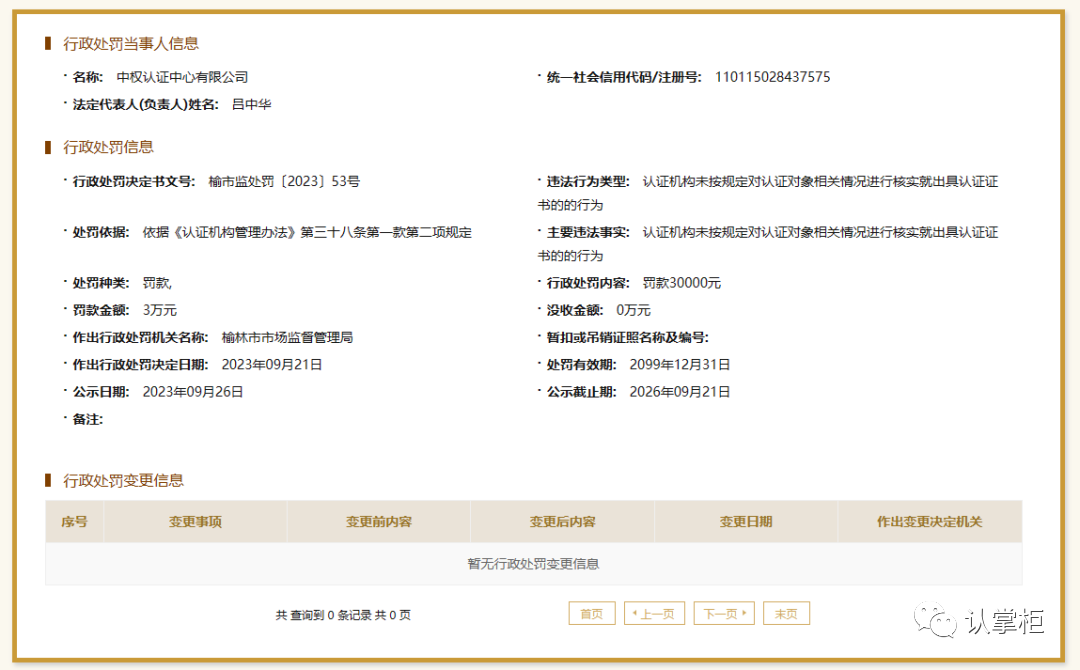The image size is (1080, 670).
Task: Click section heading 行政处罚变更信息
Action: tap(123, 481)
